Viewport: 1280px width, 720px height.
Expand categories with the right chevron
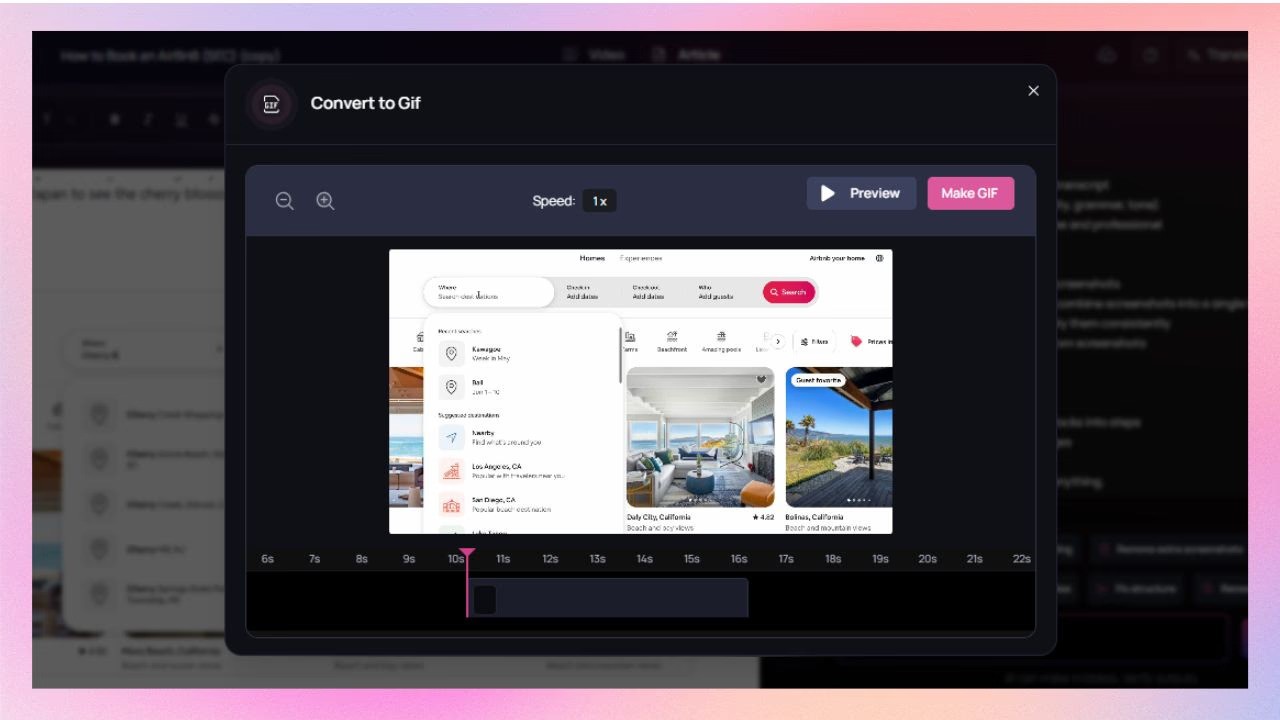pos(777,342)
